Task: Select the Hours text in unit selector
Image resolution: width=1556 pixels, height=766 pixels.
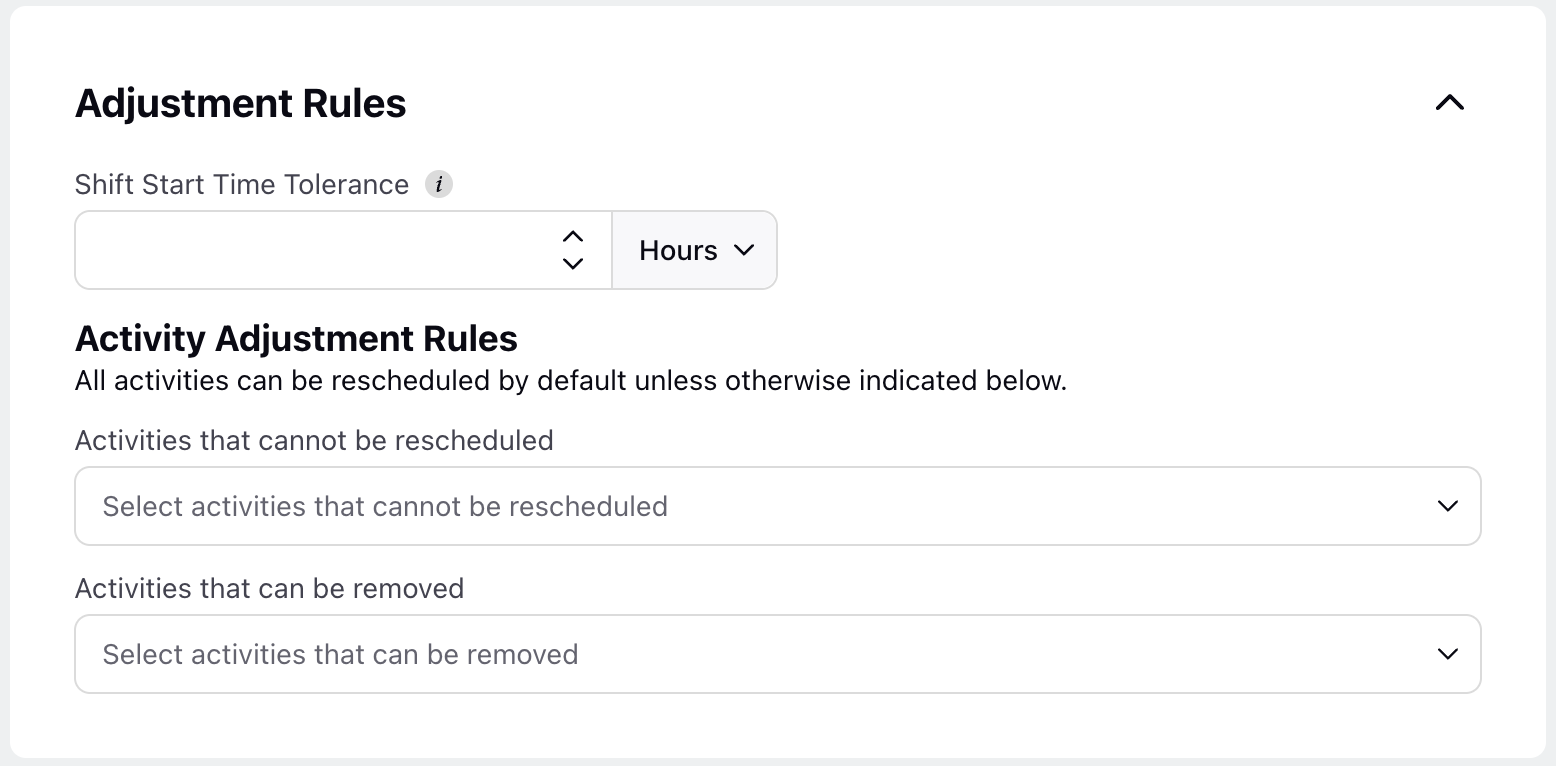Action: [x=679, y=250]
